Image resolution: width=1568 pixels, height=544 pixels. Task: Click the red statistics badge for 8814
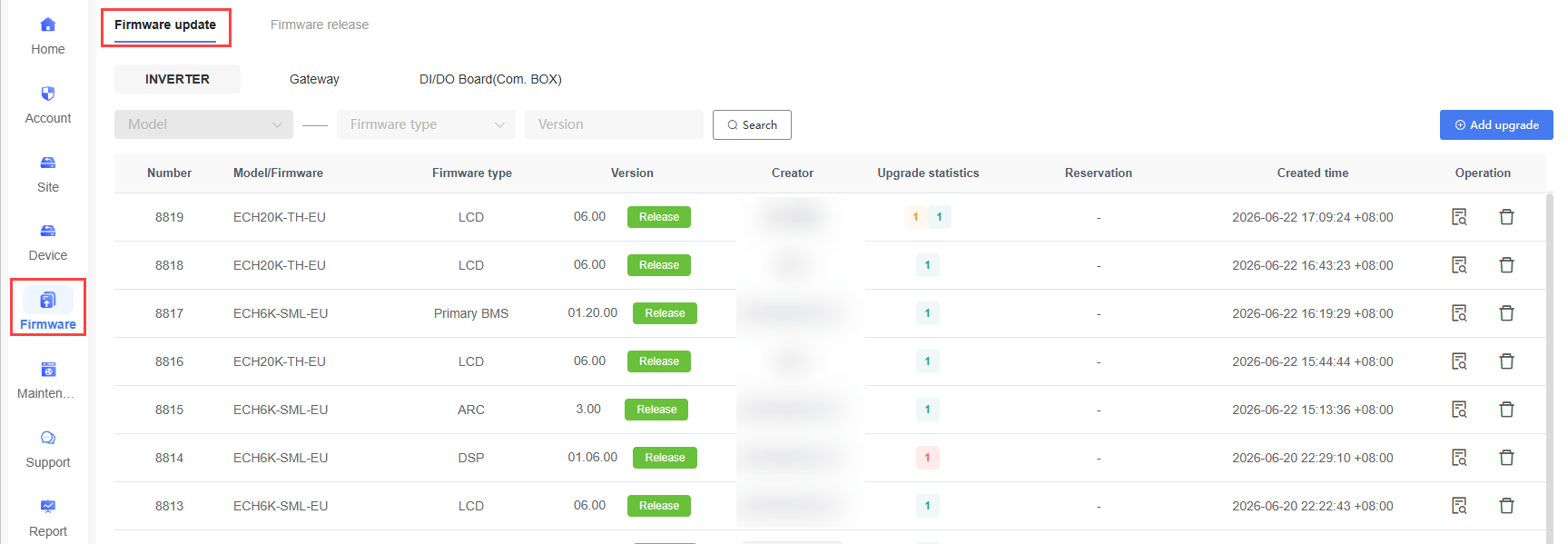pyautogui.click(x=927, y=458)
